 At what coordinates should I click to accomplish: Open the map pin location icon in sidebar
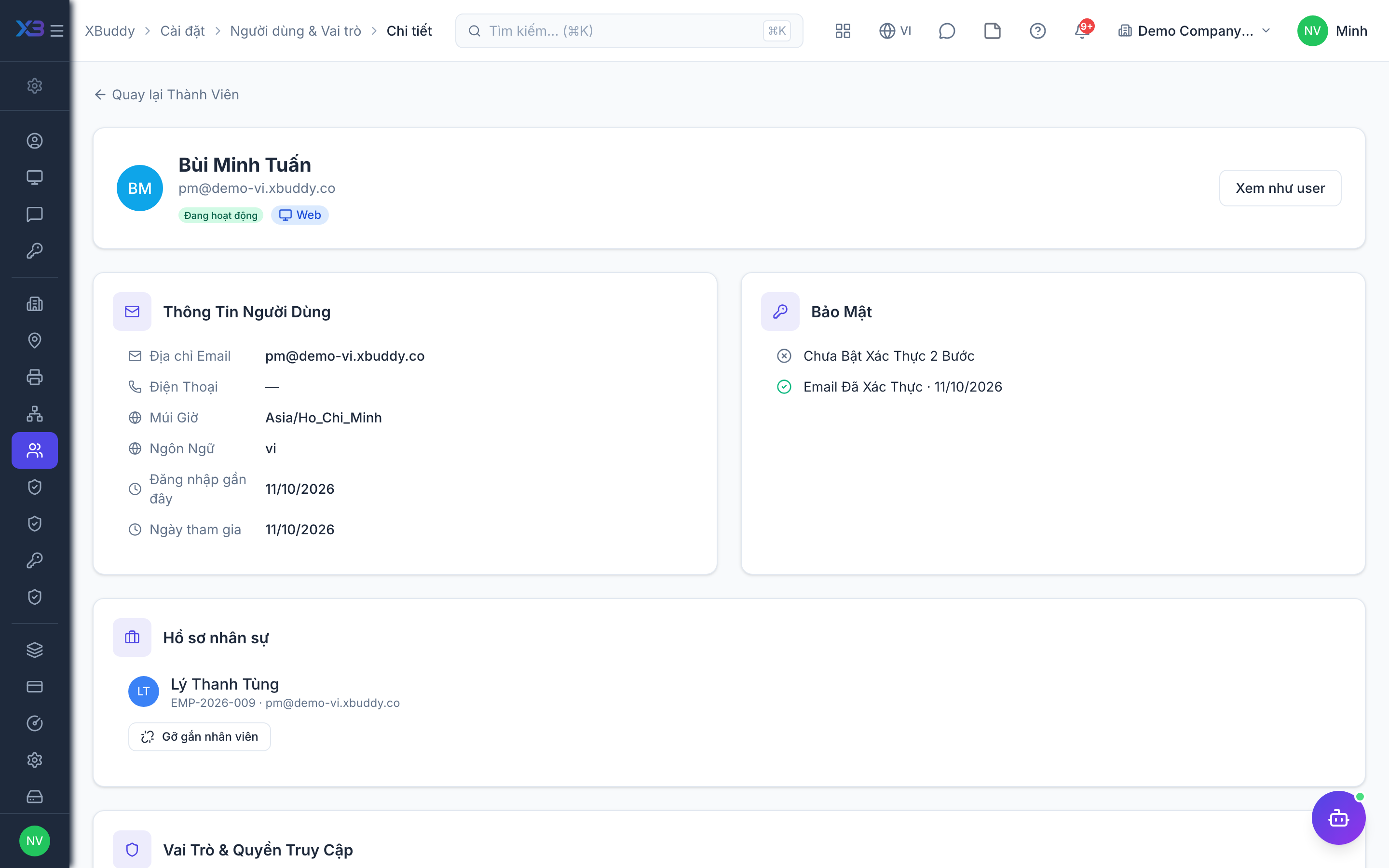coord(34,340)
